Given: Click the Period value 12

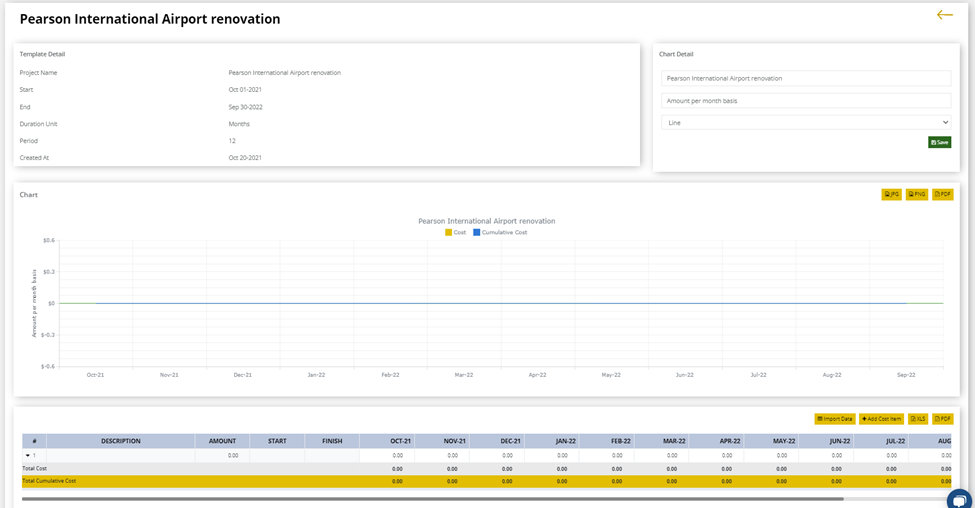Looking at the screenshot, I should point(232,141).
